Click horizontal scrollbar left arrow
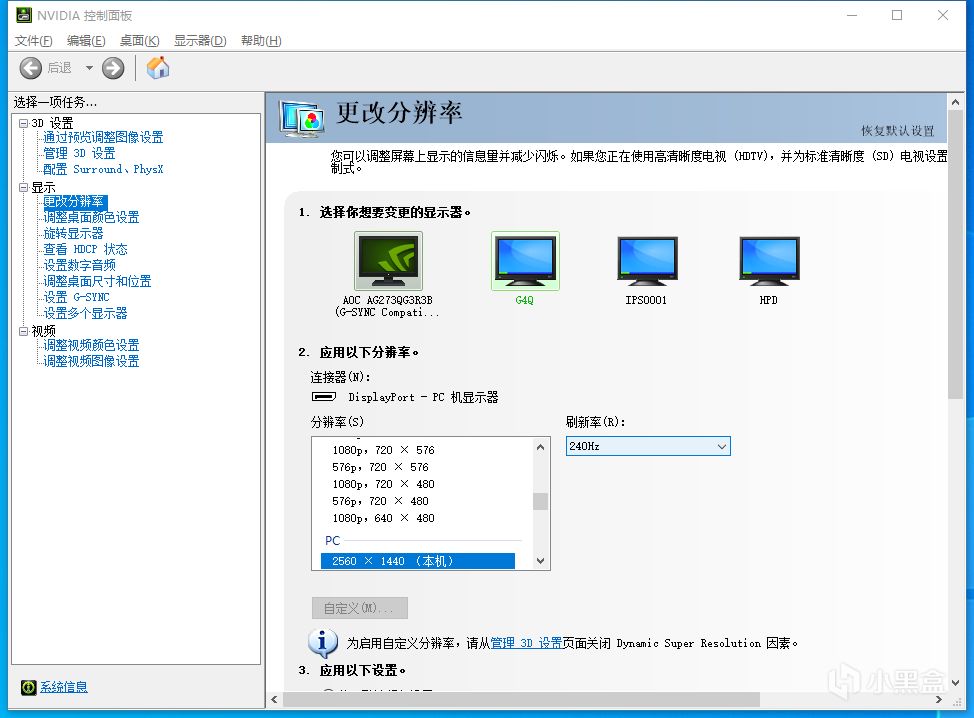 tap(274, 700)
